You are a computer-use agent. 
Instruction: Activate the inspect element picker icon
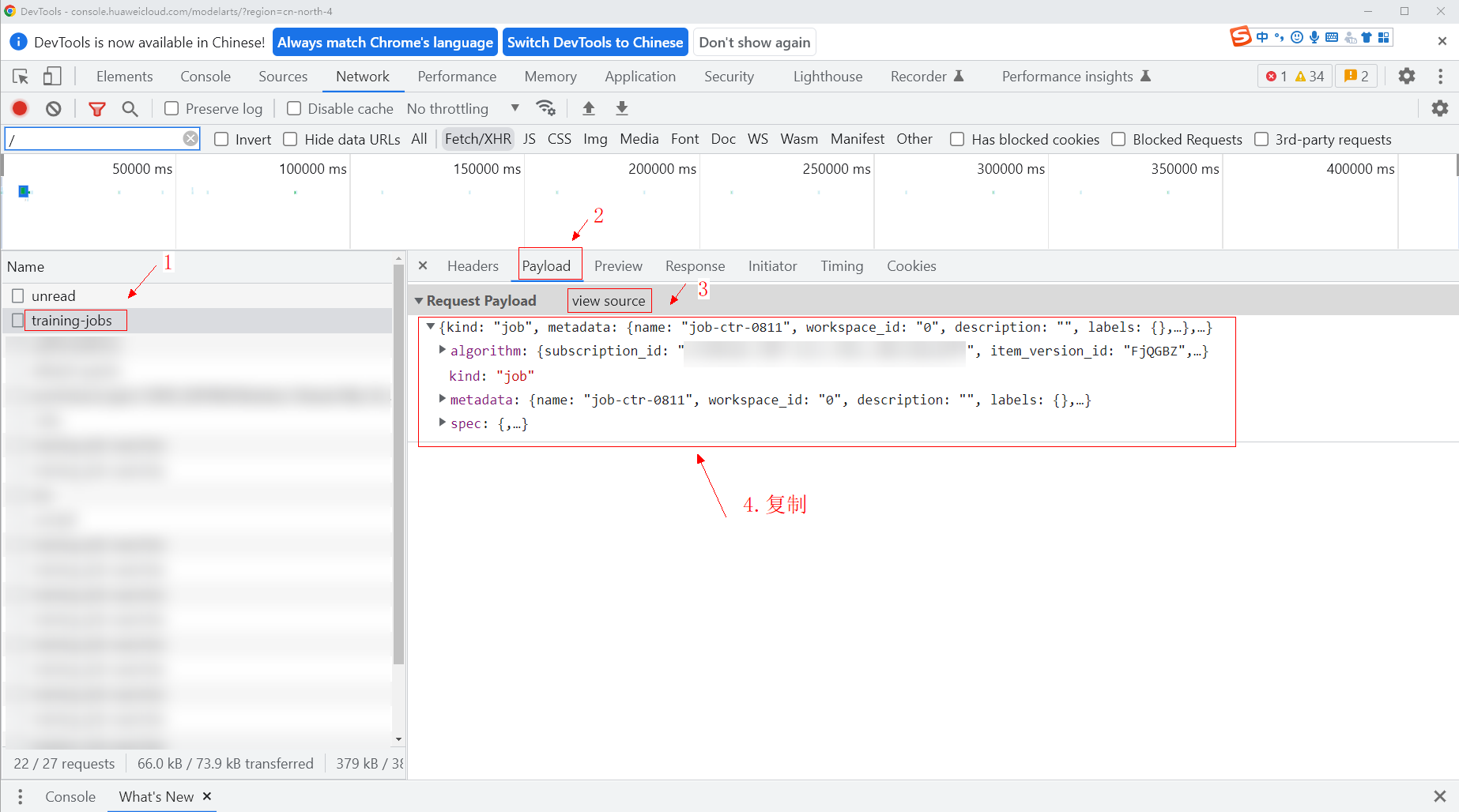pos(21,77)
